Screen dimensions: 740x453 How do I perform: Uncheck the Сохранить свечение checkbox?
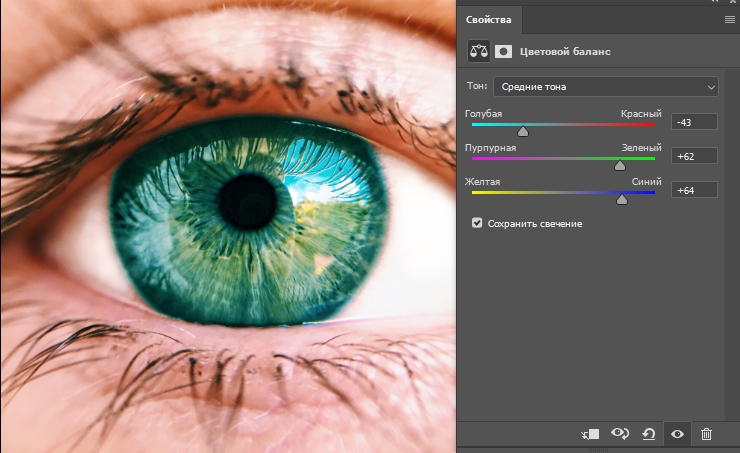[477, 223]
